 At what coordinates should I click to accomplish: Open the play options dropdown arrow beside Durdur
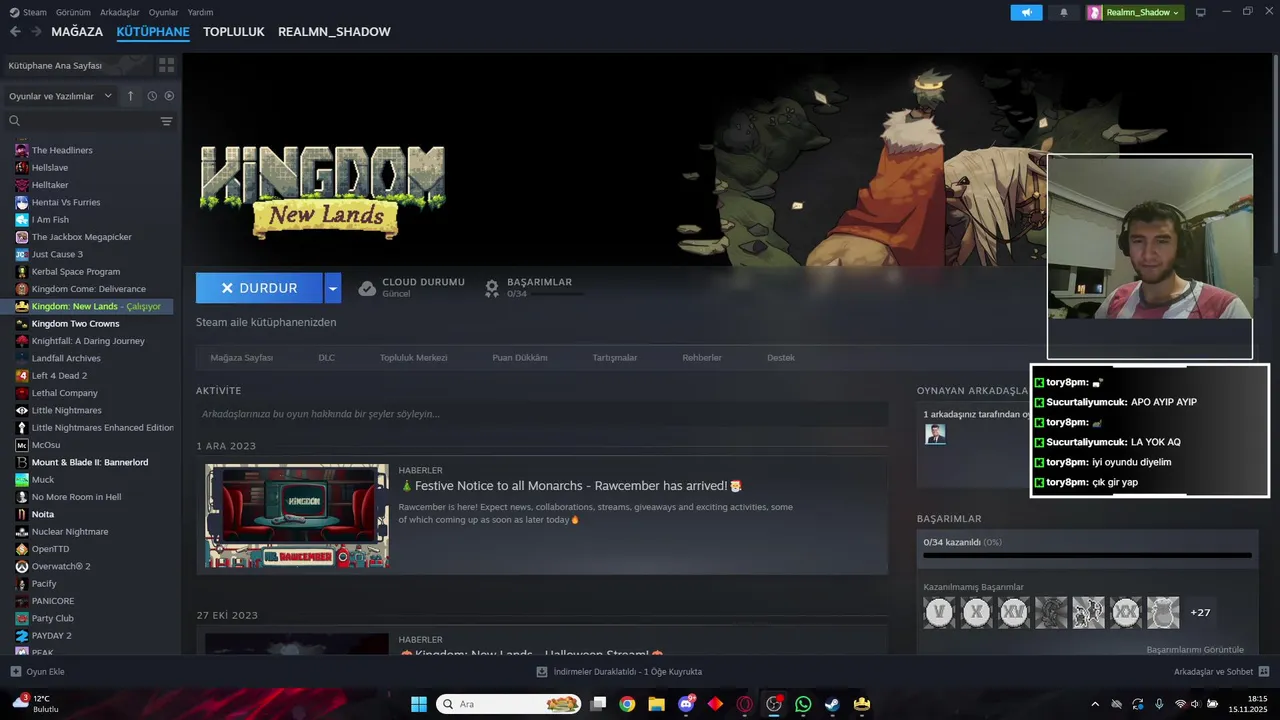[x=333, y=288]
